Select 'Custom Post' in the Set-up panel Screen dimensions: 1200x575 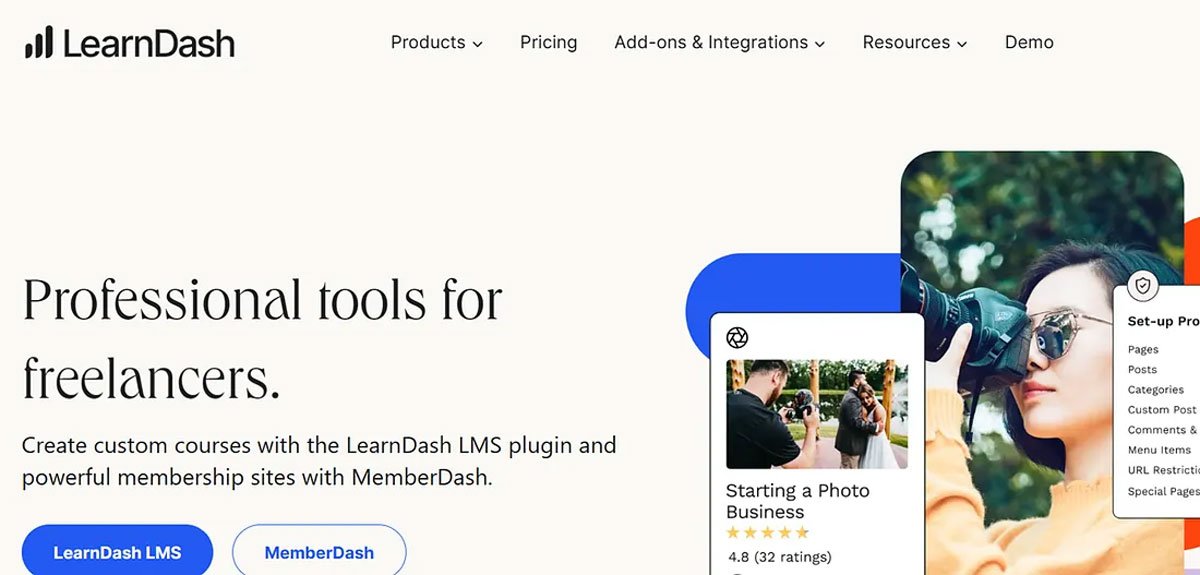coord(1162,410)
